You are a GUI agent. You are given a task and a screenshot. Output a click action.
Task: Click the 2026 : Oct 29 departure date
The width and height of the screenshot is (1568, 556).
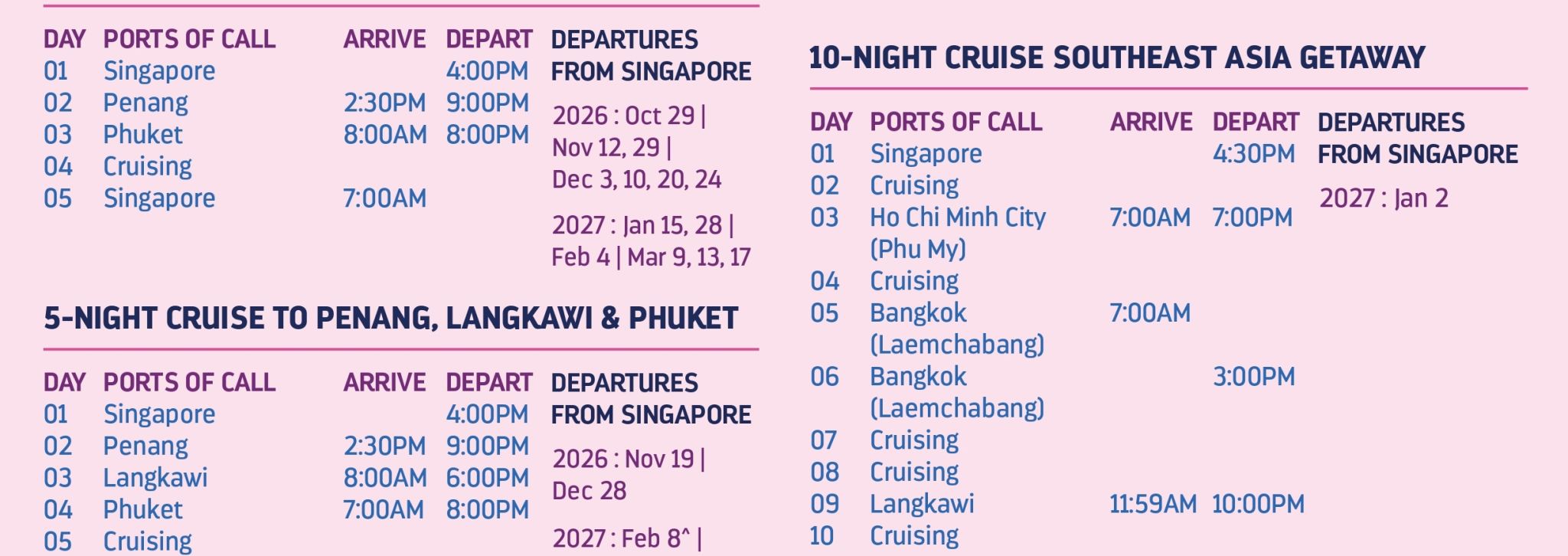coord(624,116)
